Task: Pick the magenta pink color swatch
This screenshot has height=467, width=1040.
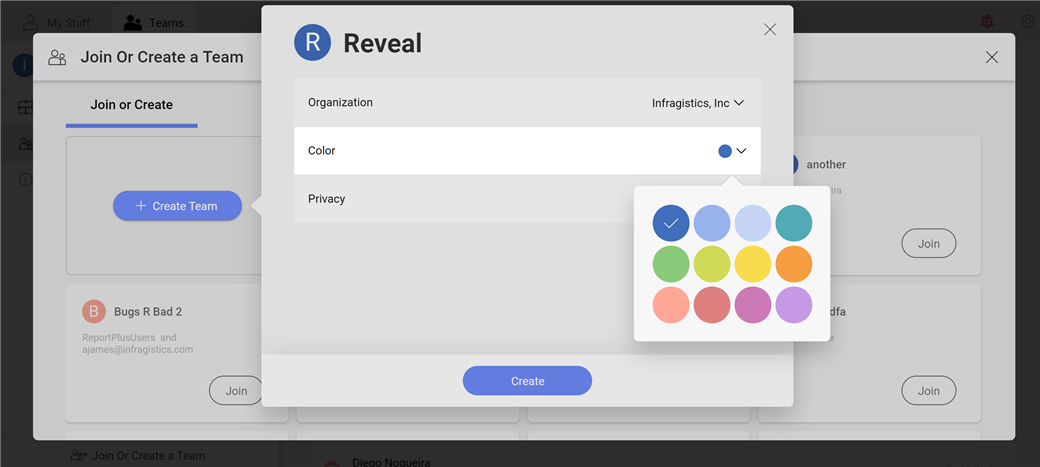Action: 753,305
